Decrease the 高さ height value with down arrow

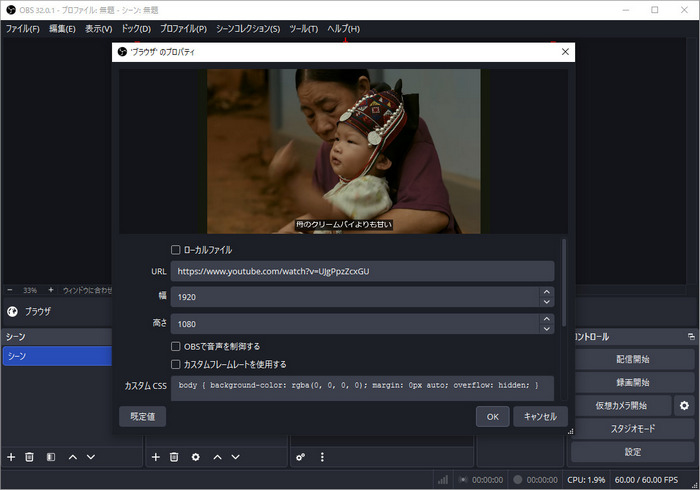click(546, 329)
